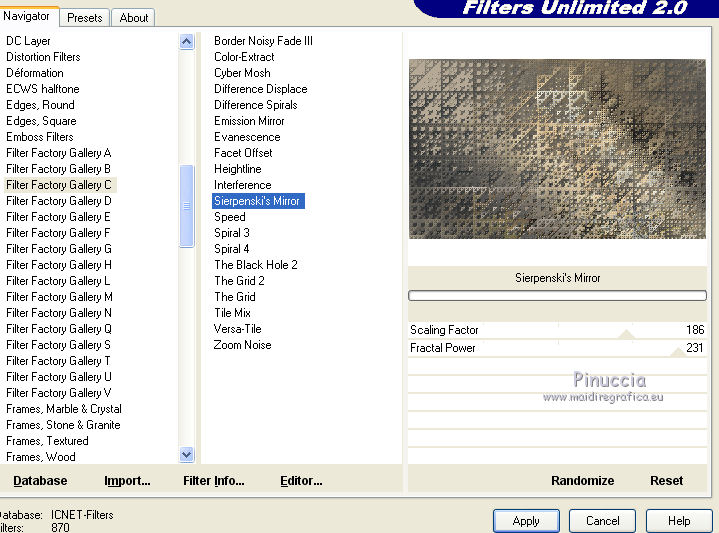
Task: Open the Editor... button
Action: coord(301,480)
